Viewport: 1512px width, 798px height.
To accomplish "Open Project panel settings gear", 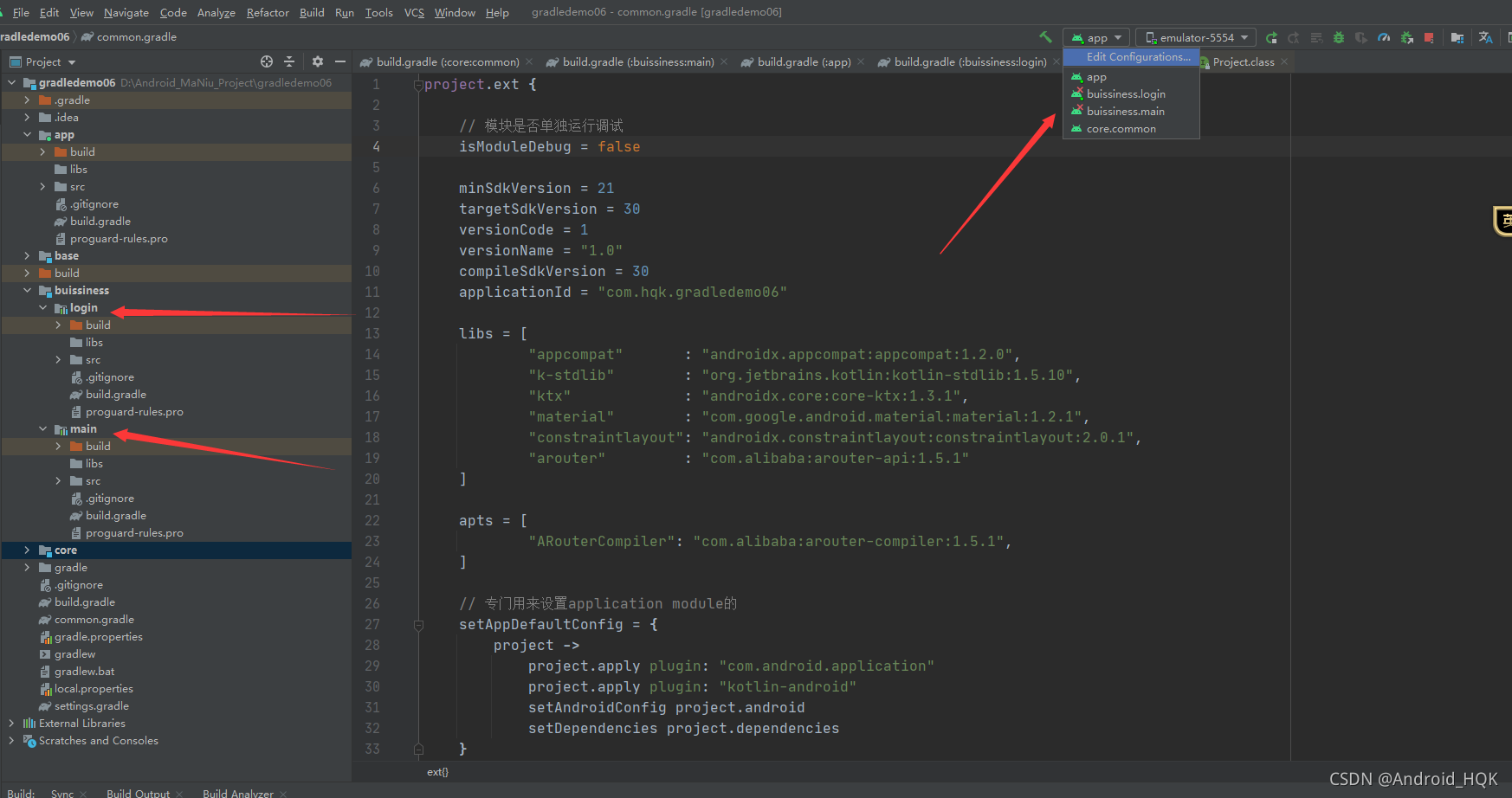I will 318,61.
